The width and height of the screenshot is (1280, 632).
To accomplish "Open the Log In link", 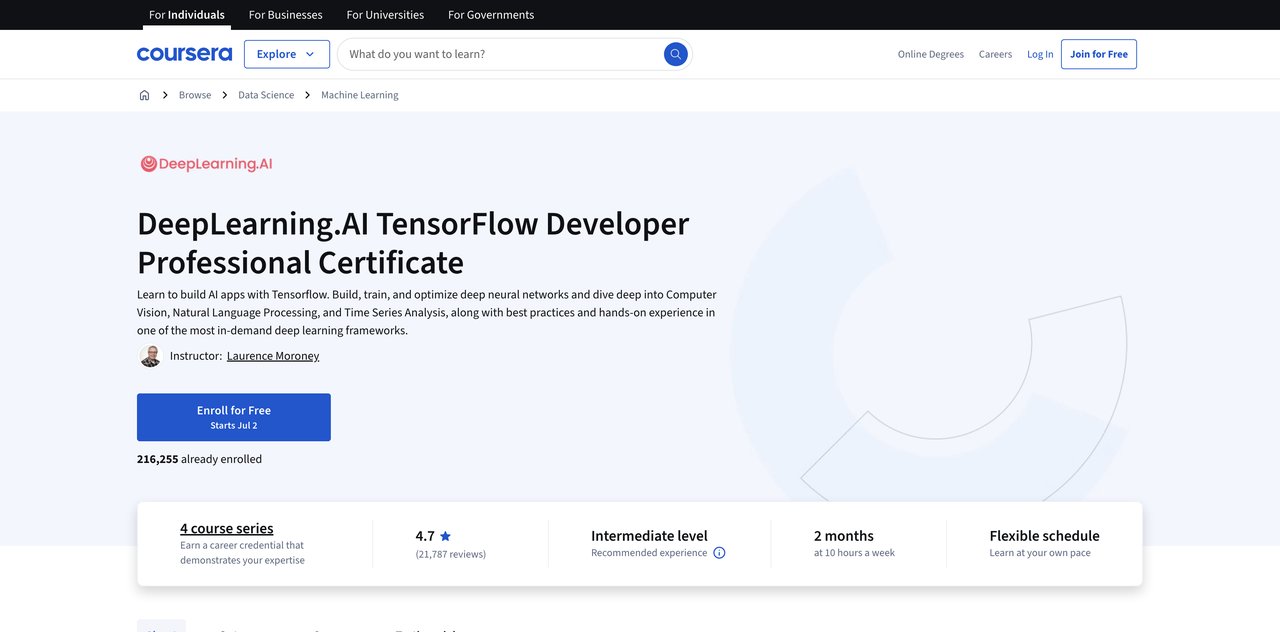I will pyautogui.click(x=1040, y=54).
